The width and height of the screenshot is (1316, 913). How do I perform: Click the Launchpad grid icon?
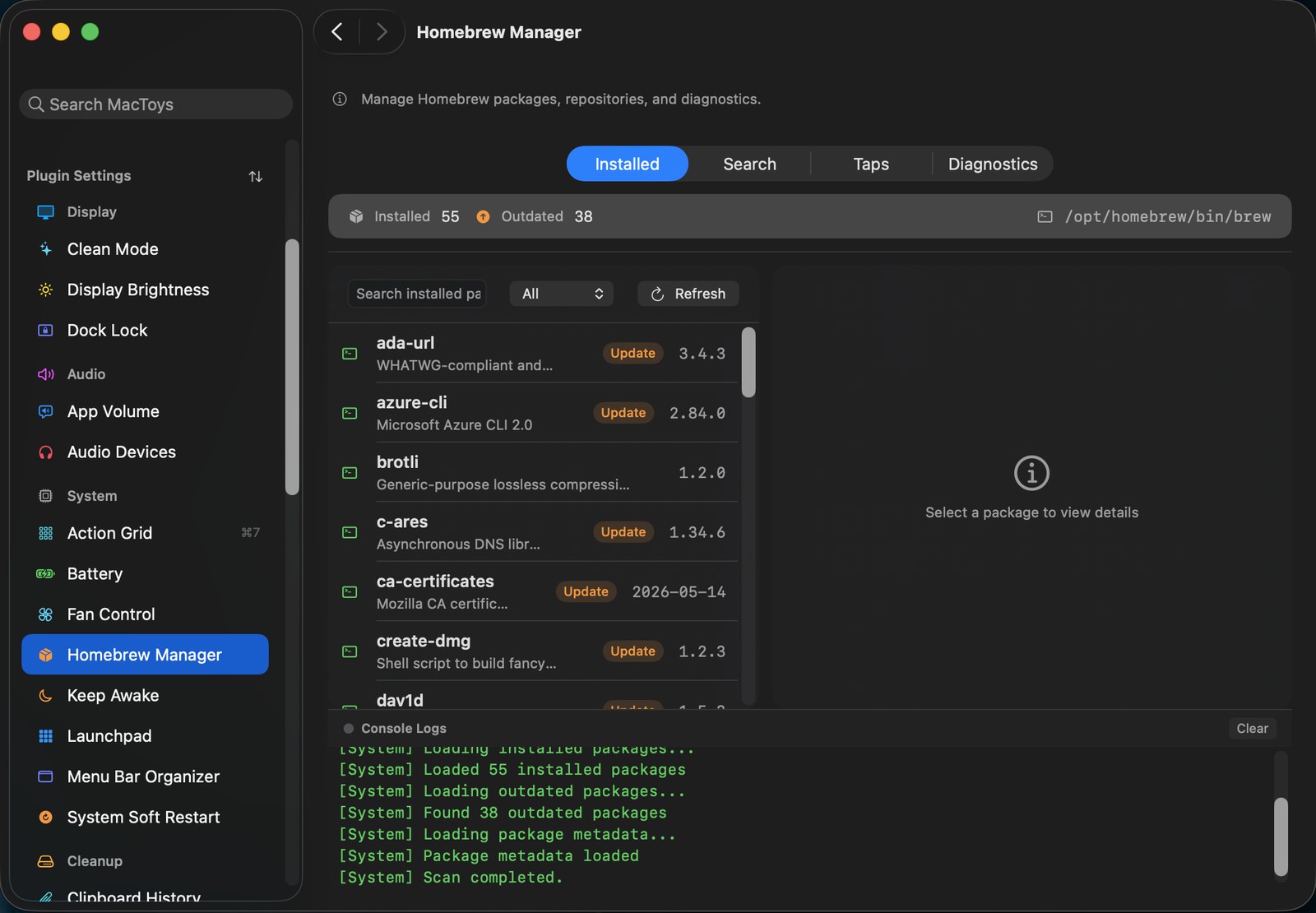(45, 736)
